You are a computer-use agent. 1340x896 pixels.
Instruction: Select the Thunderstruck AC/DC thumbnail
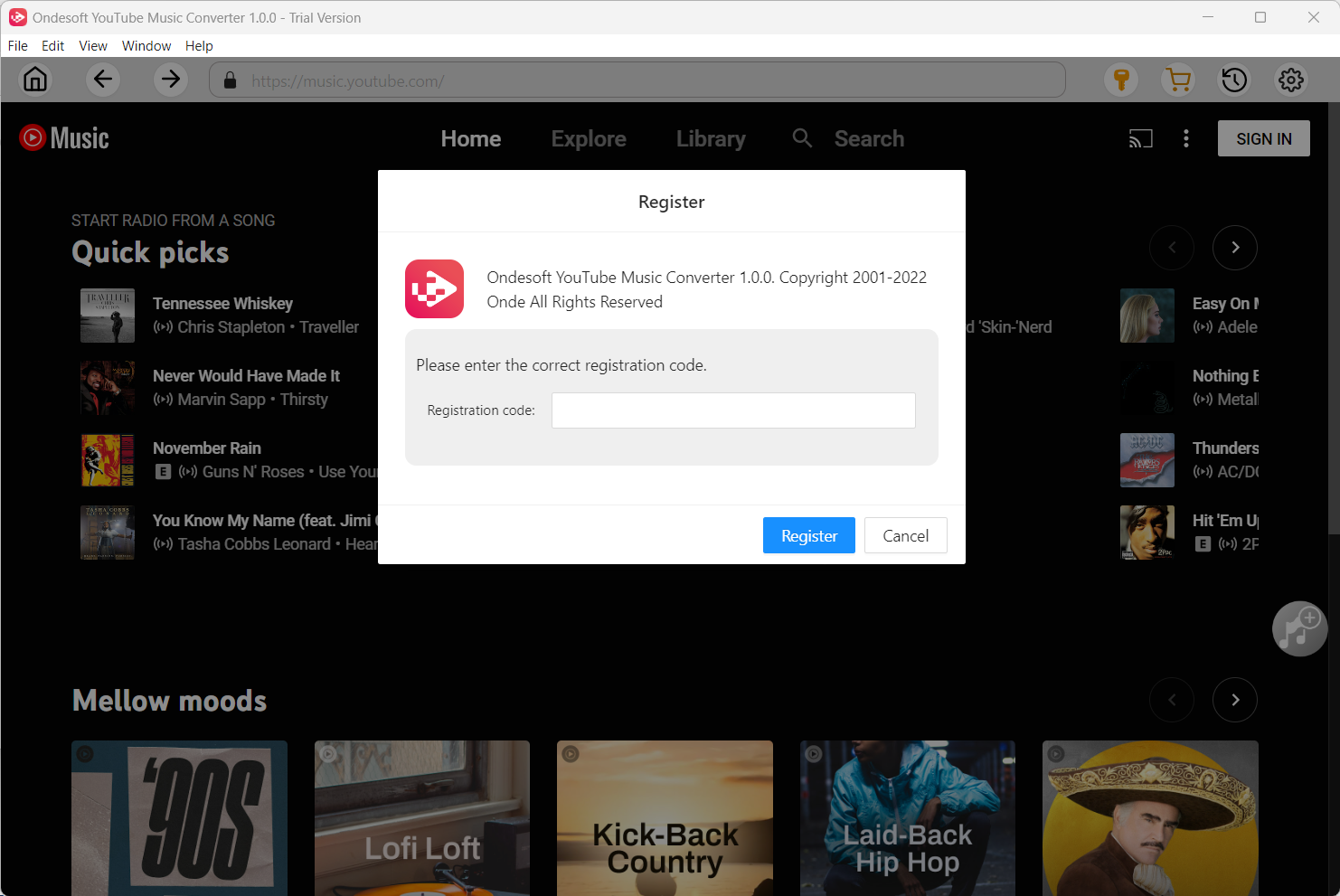click(1147, 460)
